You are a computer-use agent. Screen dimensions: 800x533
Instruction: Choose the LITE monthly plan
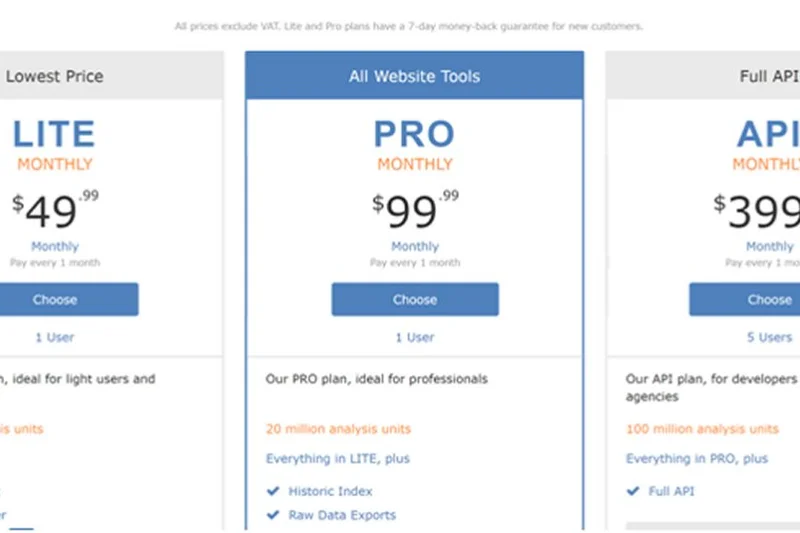[56, 299]
